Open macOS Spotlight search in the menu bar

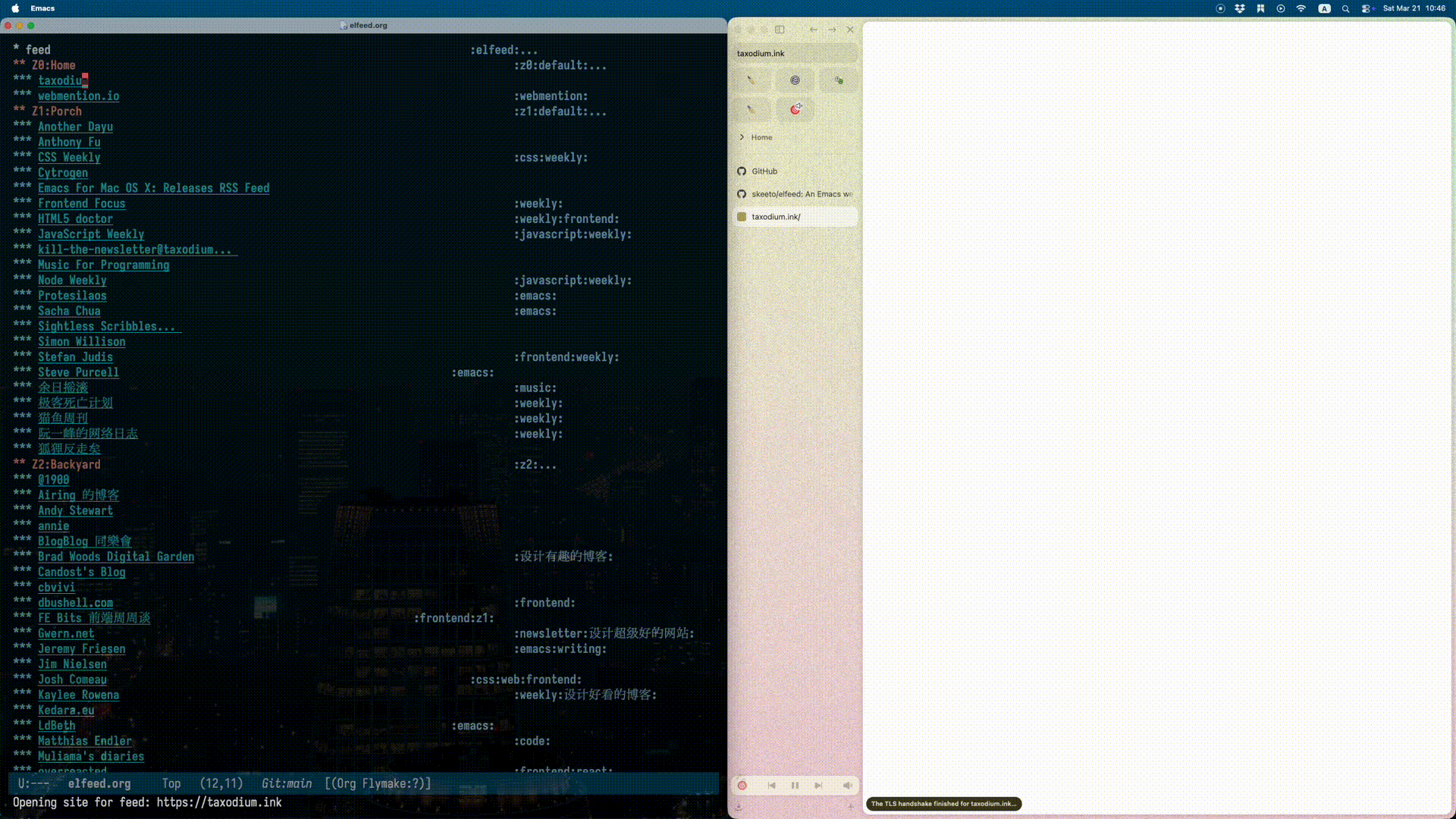click(x=1345, y=8)
